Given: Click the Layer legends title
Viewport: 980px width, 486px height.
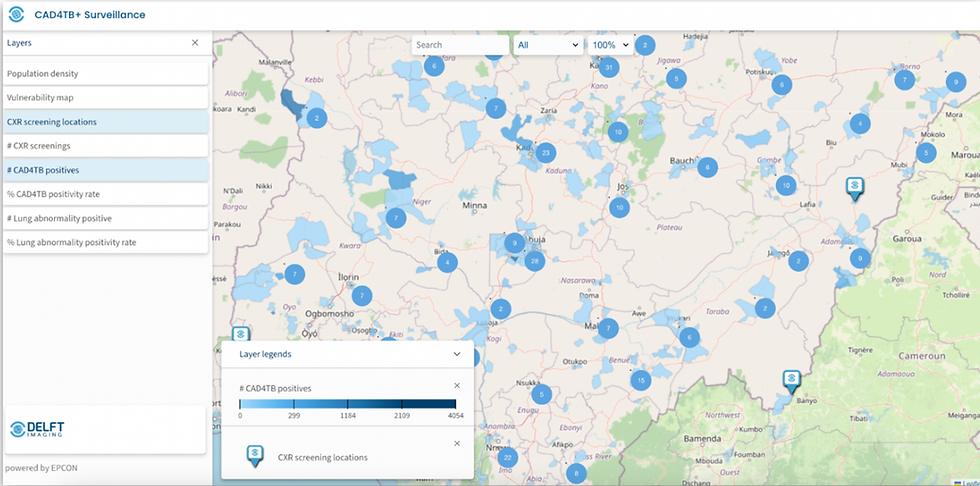Looking at the screenshot, I should pyautogui.click(x=265, y=354).
